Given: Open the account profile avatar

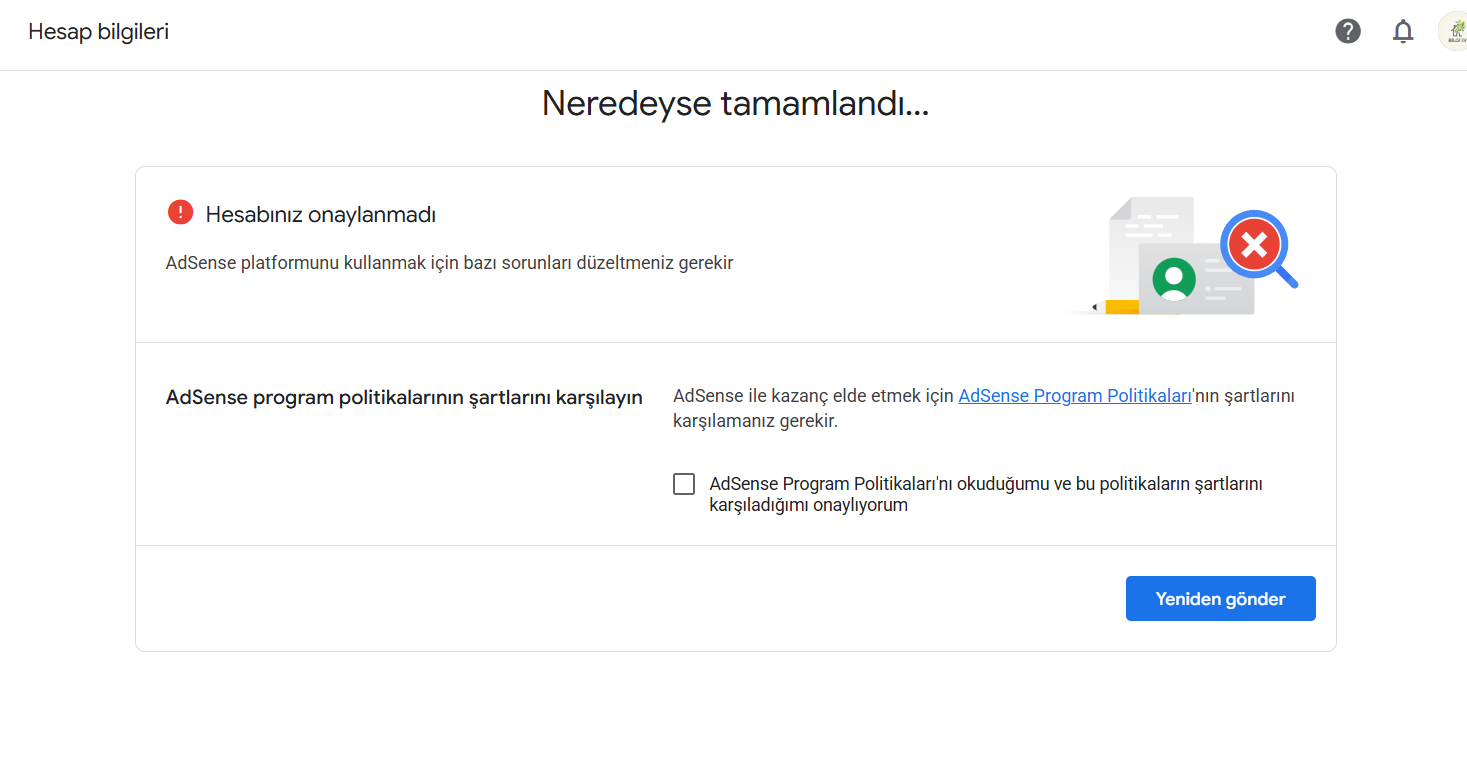Looking at the screenshot, I should pyautogui.click(x=1453, y=32).
